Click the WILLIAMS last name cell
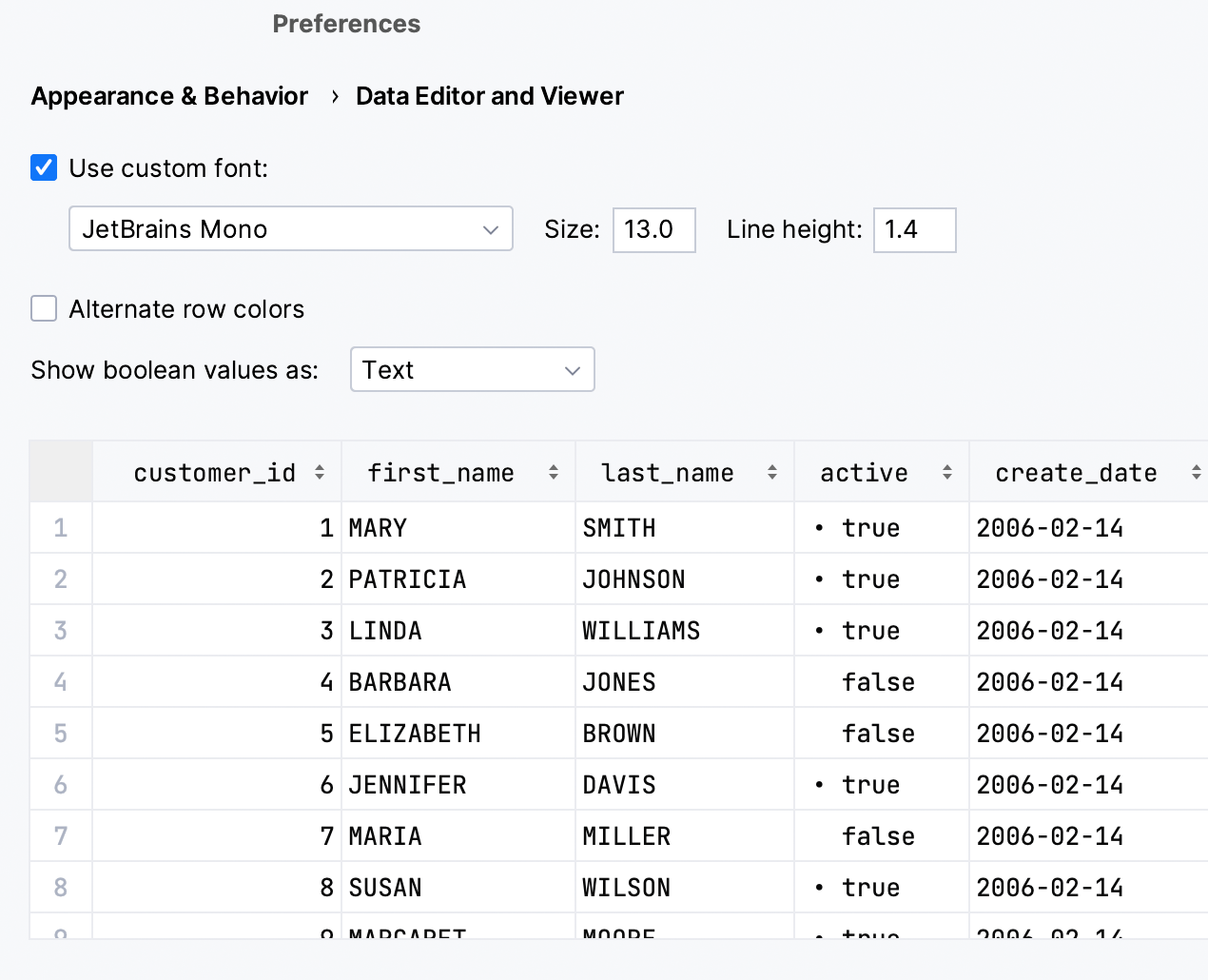Image resolution: width=1208 pixels, height=980 pixels. click(641, 631)
